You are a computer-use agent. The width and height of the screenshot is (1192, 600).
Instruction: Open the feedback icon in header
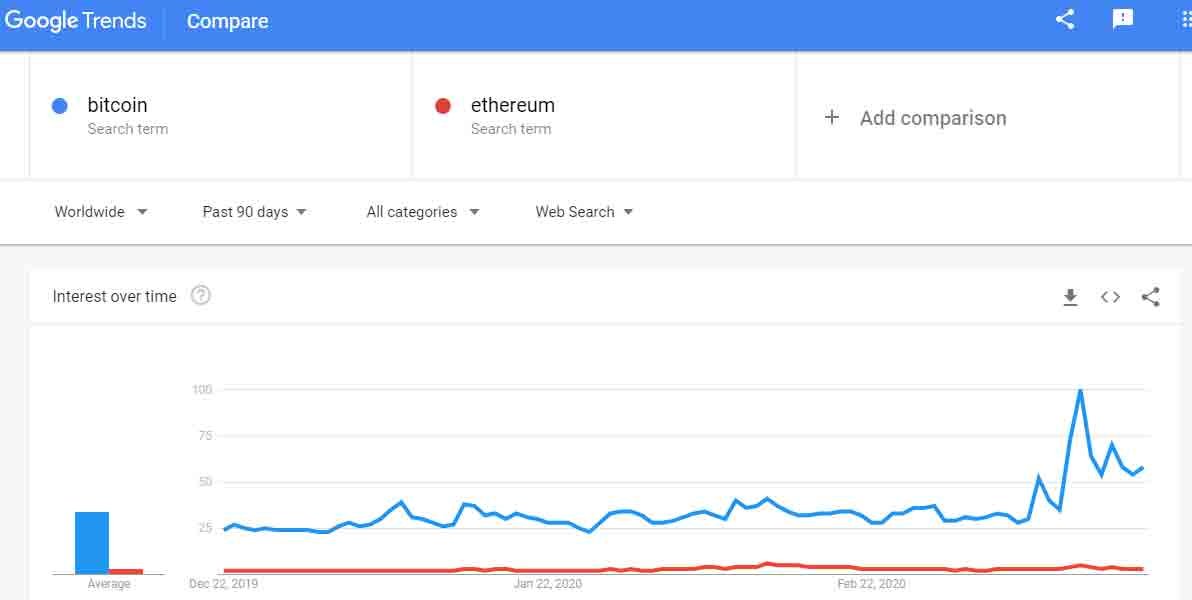click(x=1123, y=20)
